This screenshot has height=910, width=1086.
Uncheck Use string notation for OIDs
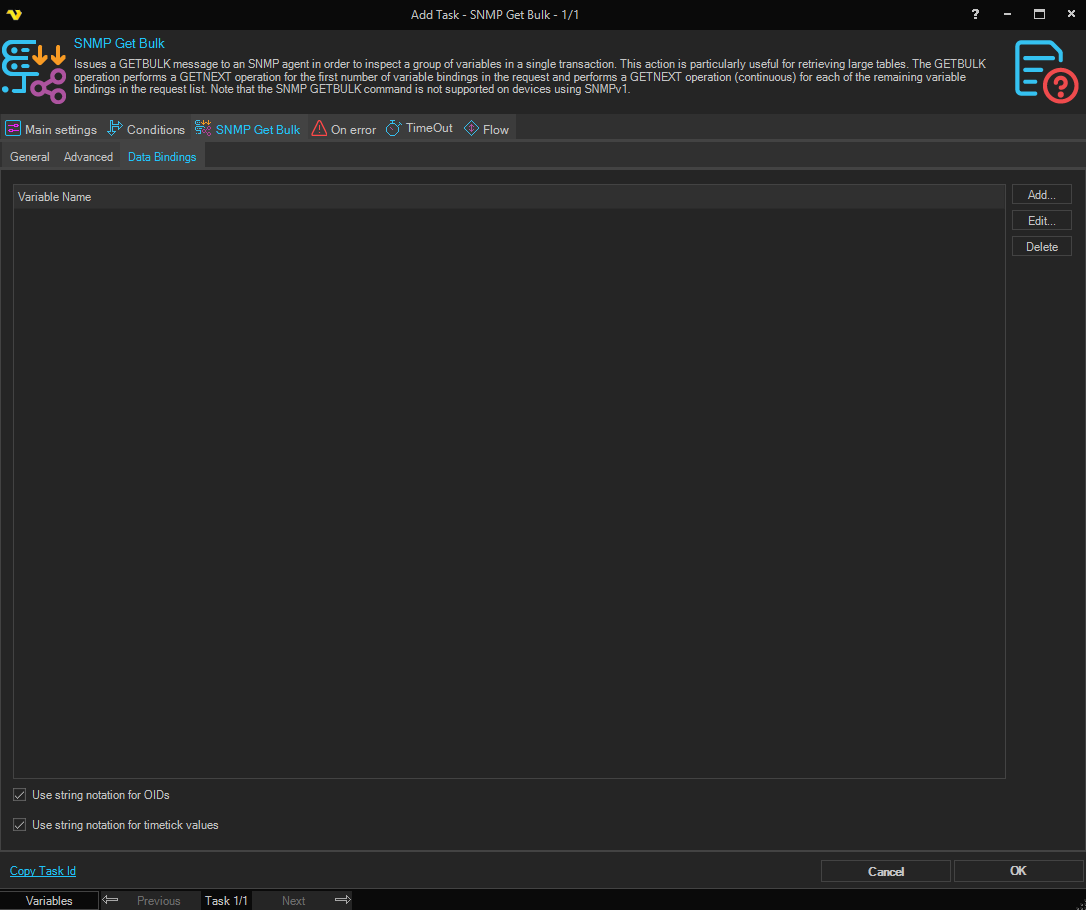tap(20, 795)
